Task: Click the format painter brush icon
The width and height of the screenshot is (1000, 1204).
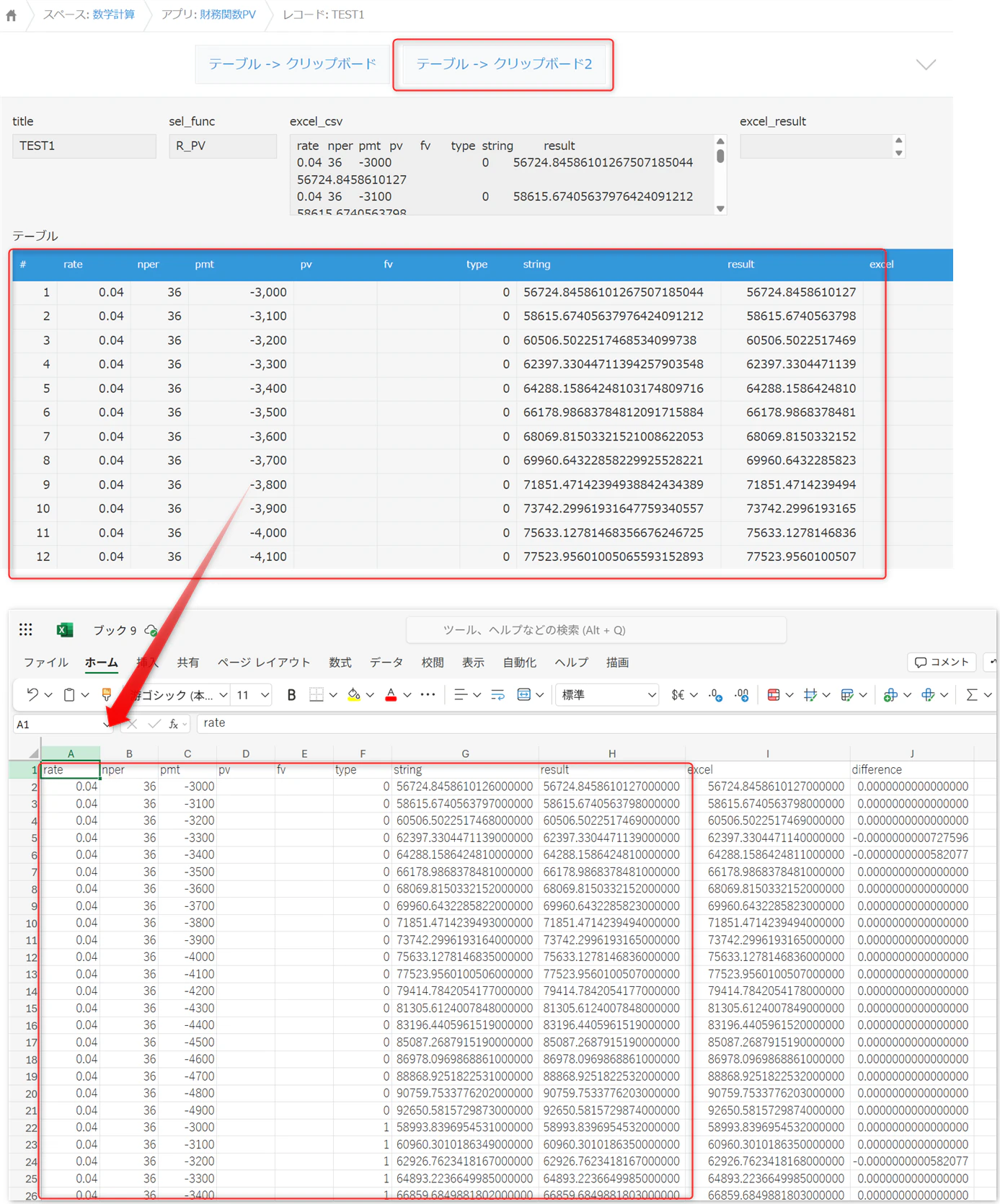Action: click(x=106, y=694)
